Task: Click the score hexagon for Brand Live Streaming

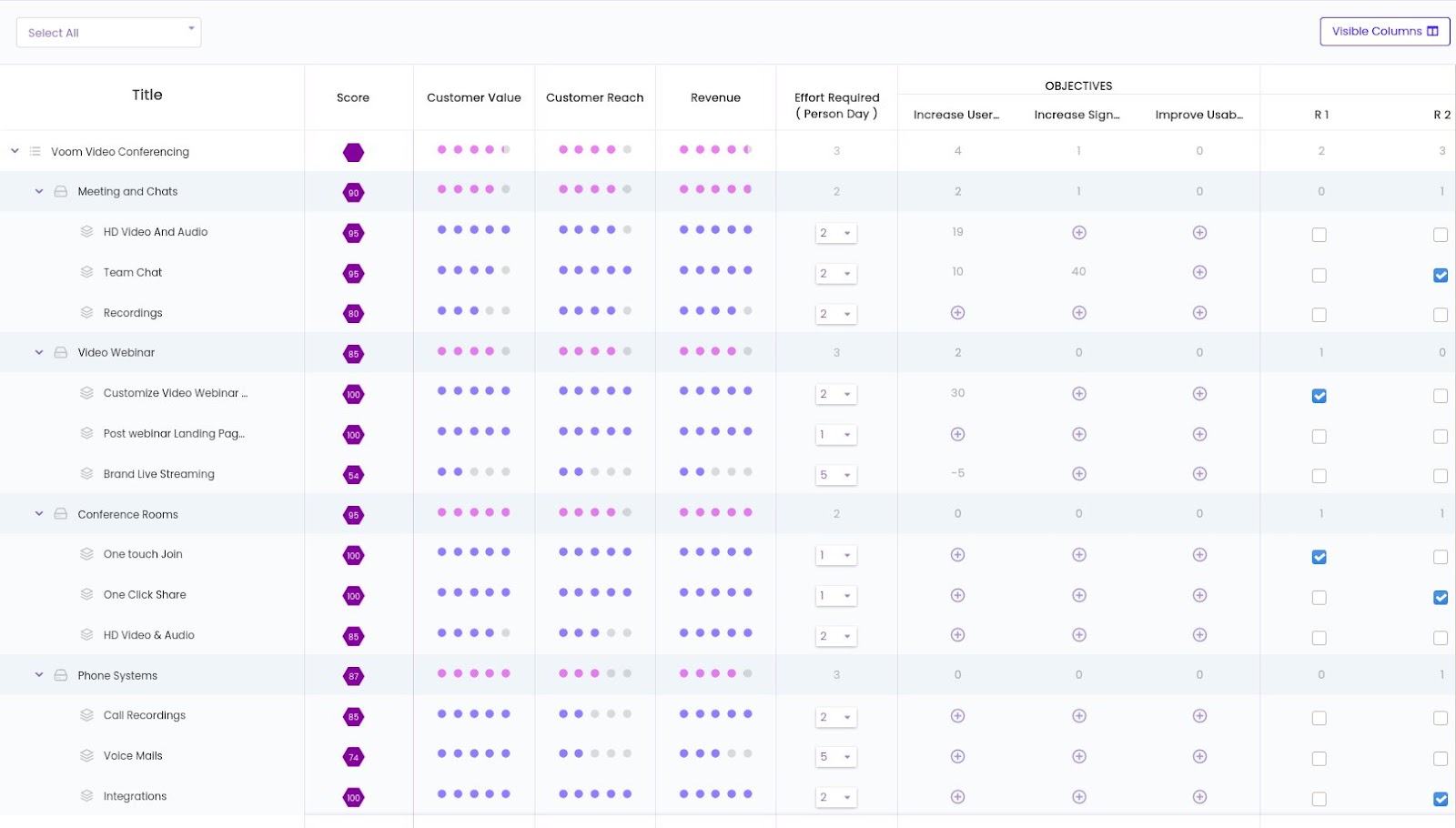Action: click(x=353, y=475)
